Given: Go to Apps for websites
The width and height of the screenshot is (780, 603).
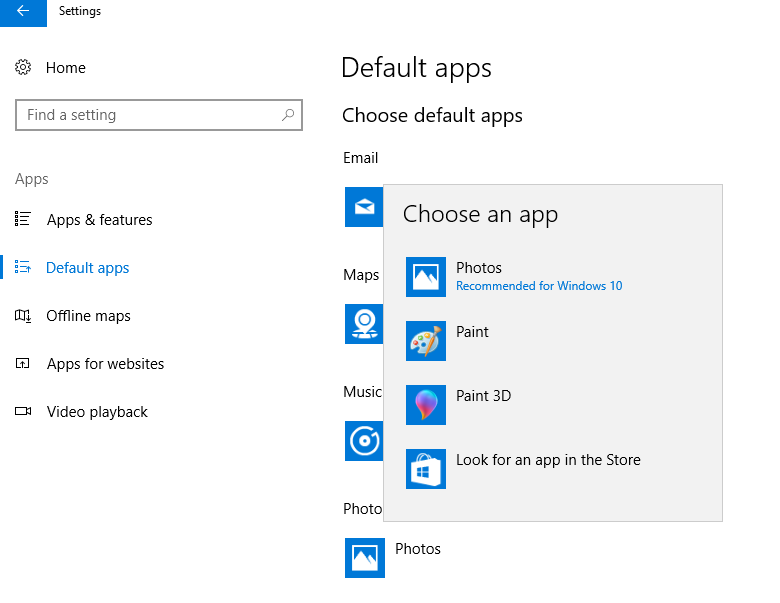Looking at the screenshot, I should pos(105,364).
